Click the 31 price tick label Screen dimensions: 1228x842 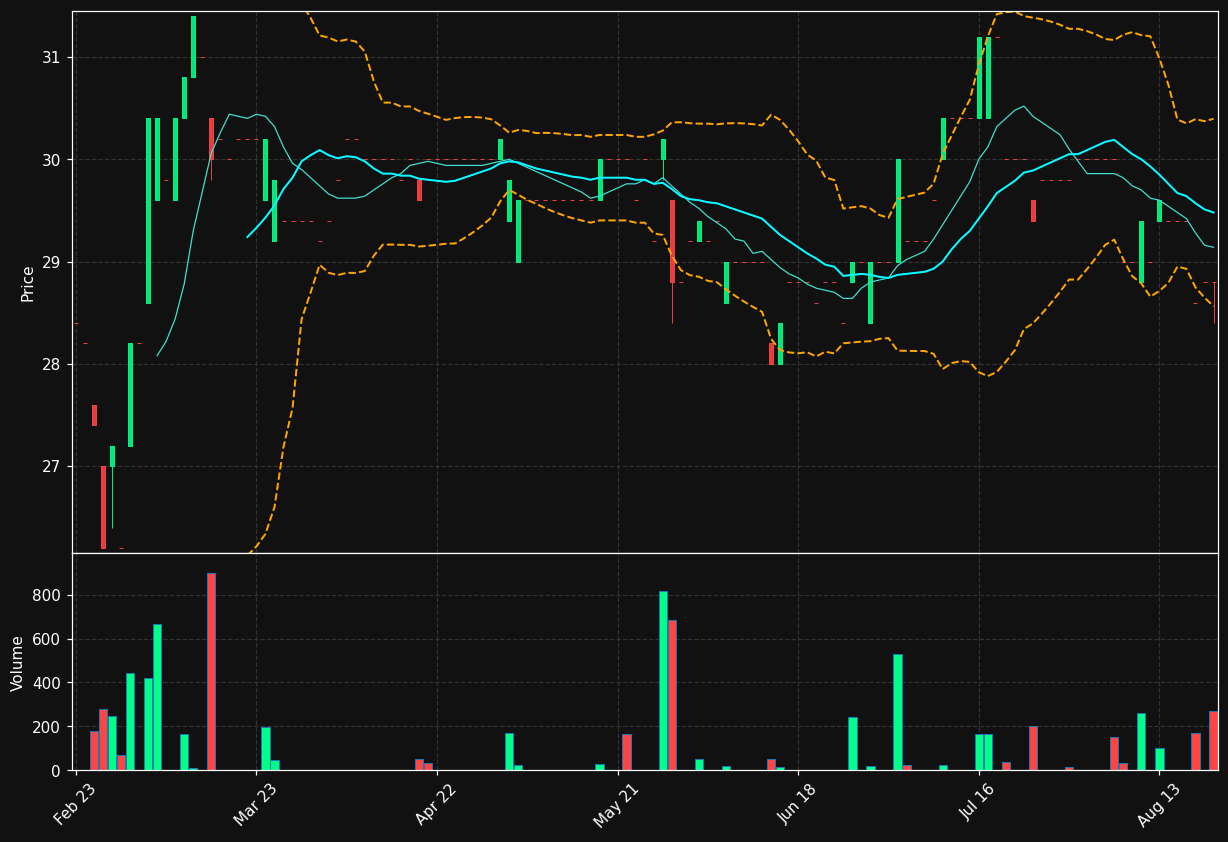pyautogui.click(x=51, y=58)
